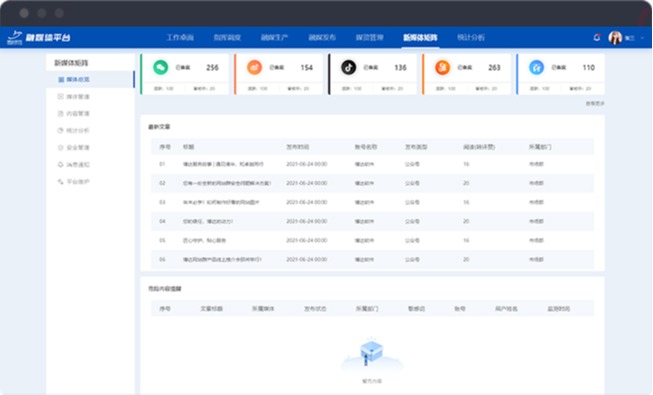The width and height of the screenshot is (653, 395).
Task: Click the 监测时间 header in lower table
Action: click(558, 309)
